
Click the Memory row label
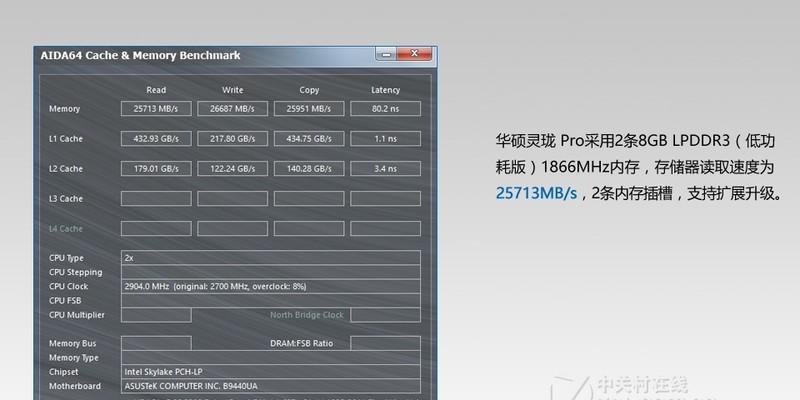pyautogui.click(x=64, y=109)
